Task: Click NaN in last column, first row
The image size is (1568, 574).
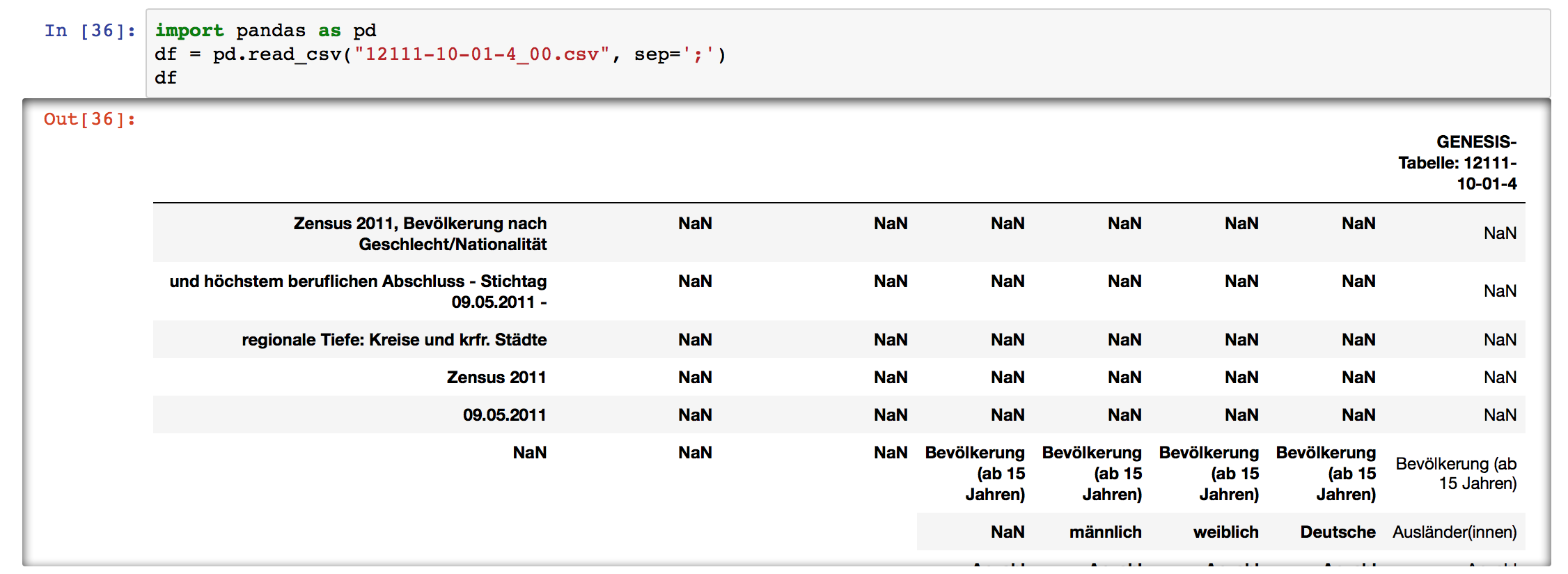Action: [x=1500, y=233]
